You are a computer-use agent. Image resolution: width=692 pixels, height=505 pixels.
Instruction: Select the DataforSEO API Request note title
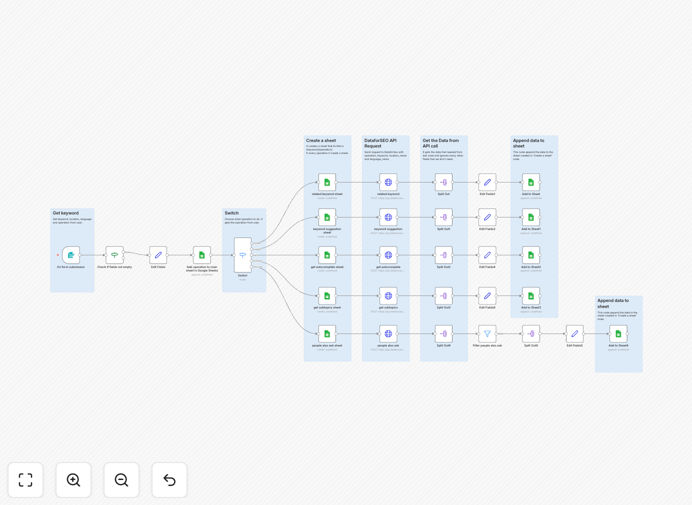click(380, 143)
